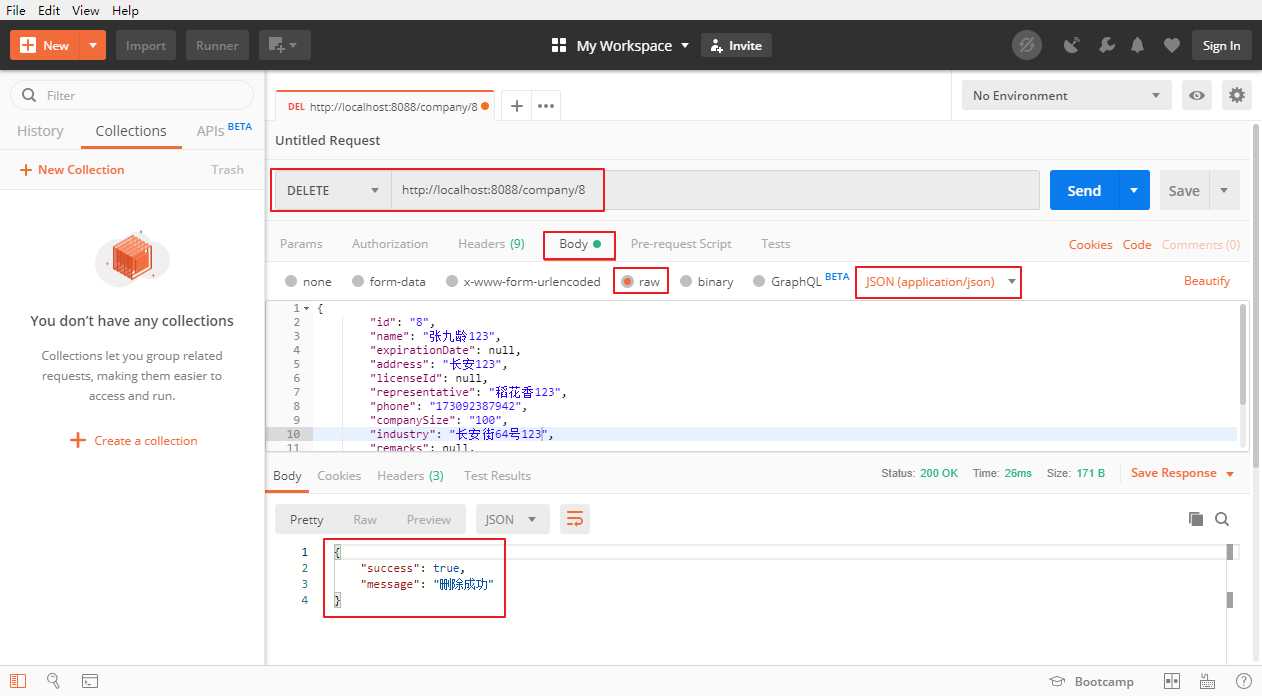Select the x-www-form-urlencoded radio button
Screen dimensions: 1262x696
452,282
